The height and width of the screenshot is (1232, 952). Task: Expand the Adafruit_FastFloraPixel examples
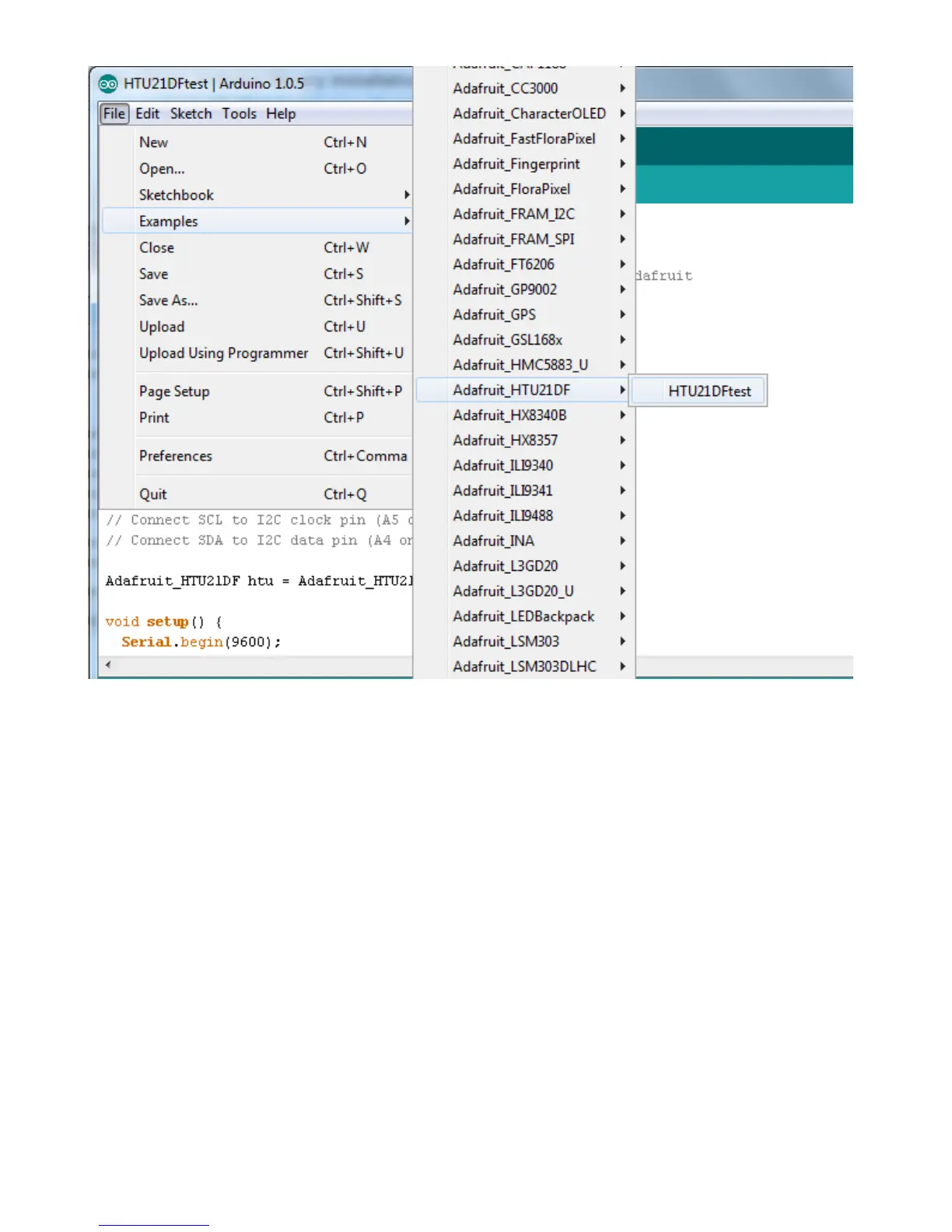525,139
